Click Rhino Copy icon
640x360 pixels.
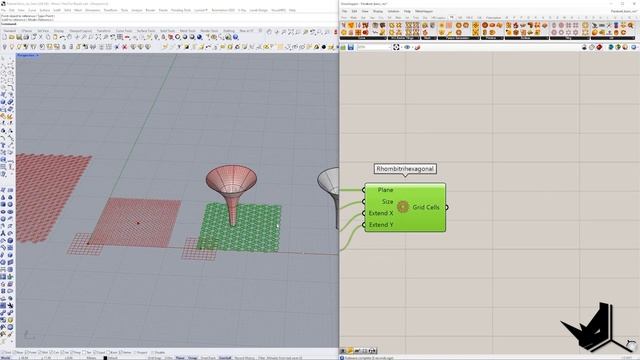(48, 37)
